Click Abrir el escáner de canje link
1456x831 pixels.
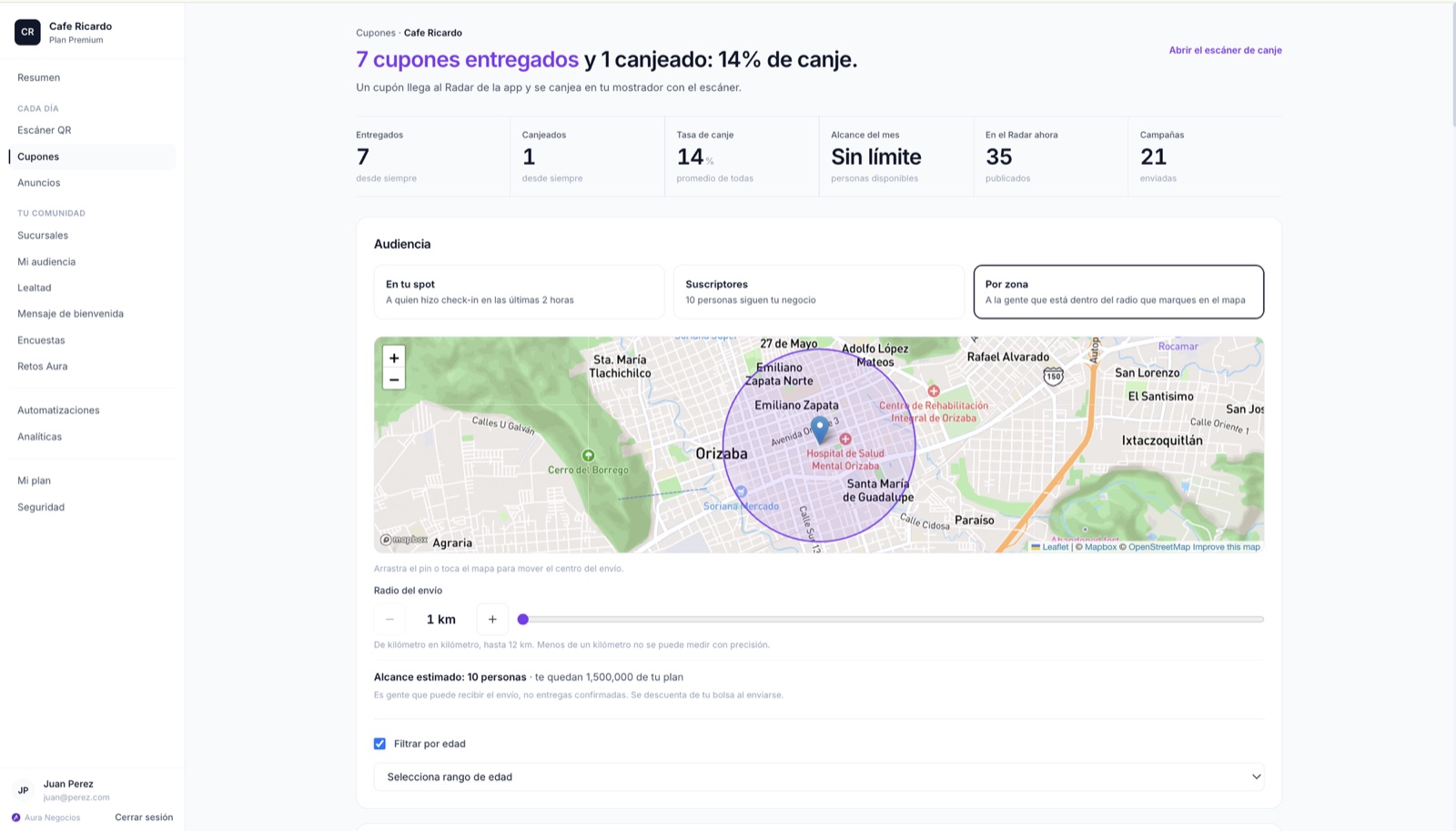1225,50
